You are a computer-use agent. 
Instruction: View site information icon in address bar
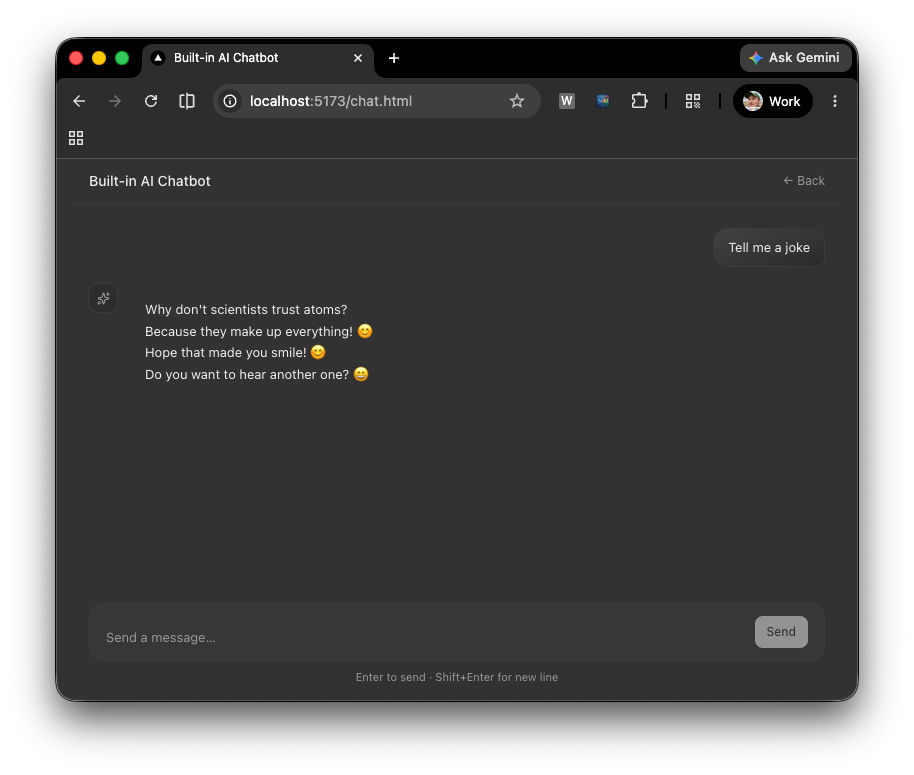230,101
